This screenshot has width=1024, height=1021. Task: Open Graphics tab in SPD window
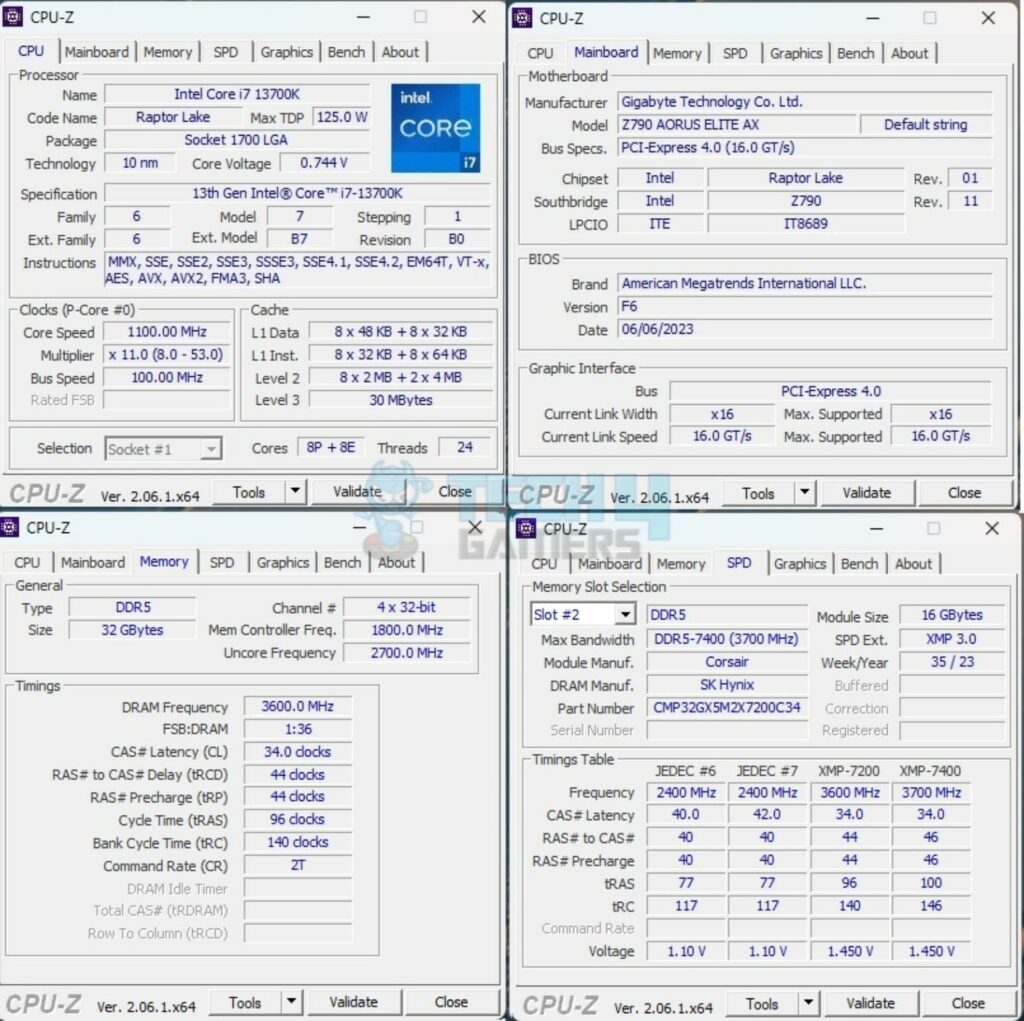[x=800, y=564]
